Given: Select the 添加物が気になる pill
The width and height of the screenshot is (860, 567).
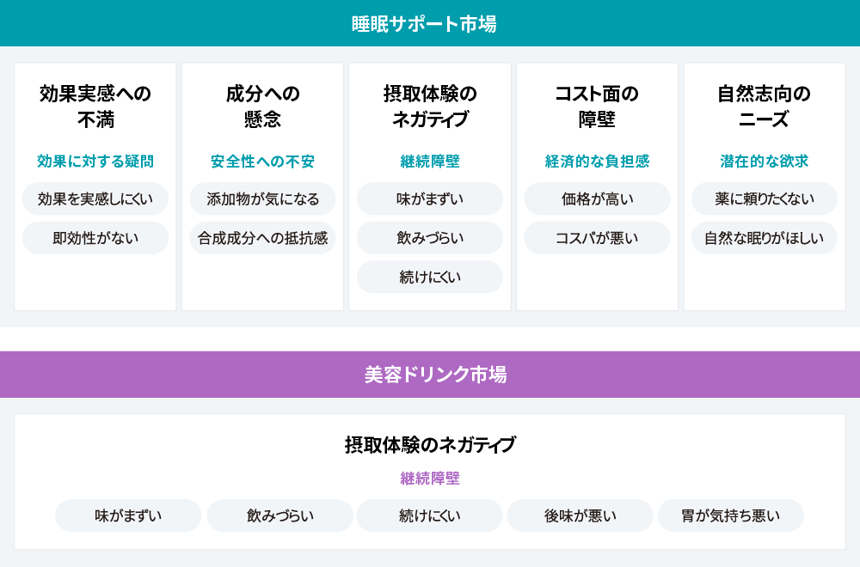Looking at the screenshot, I should point(263,199).
